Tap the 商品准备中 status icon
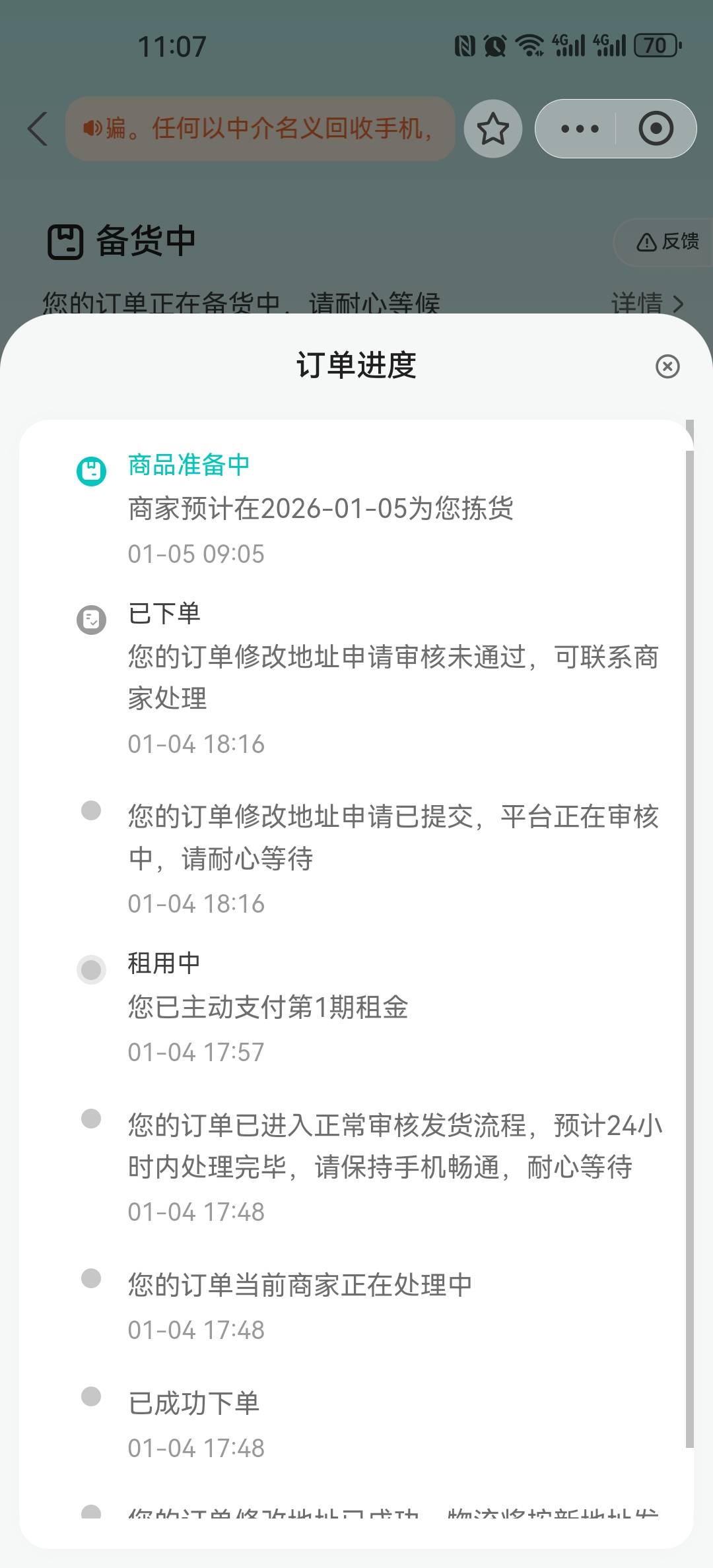Viewport: 713px width, 1568px height. click(91, 471)
